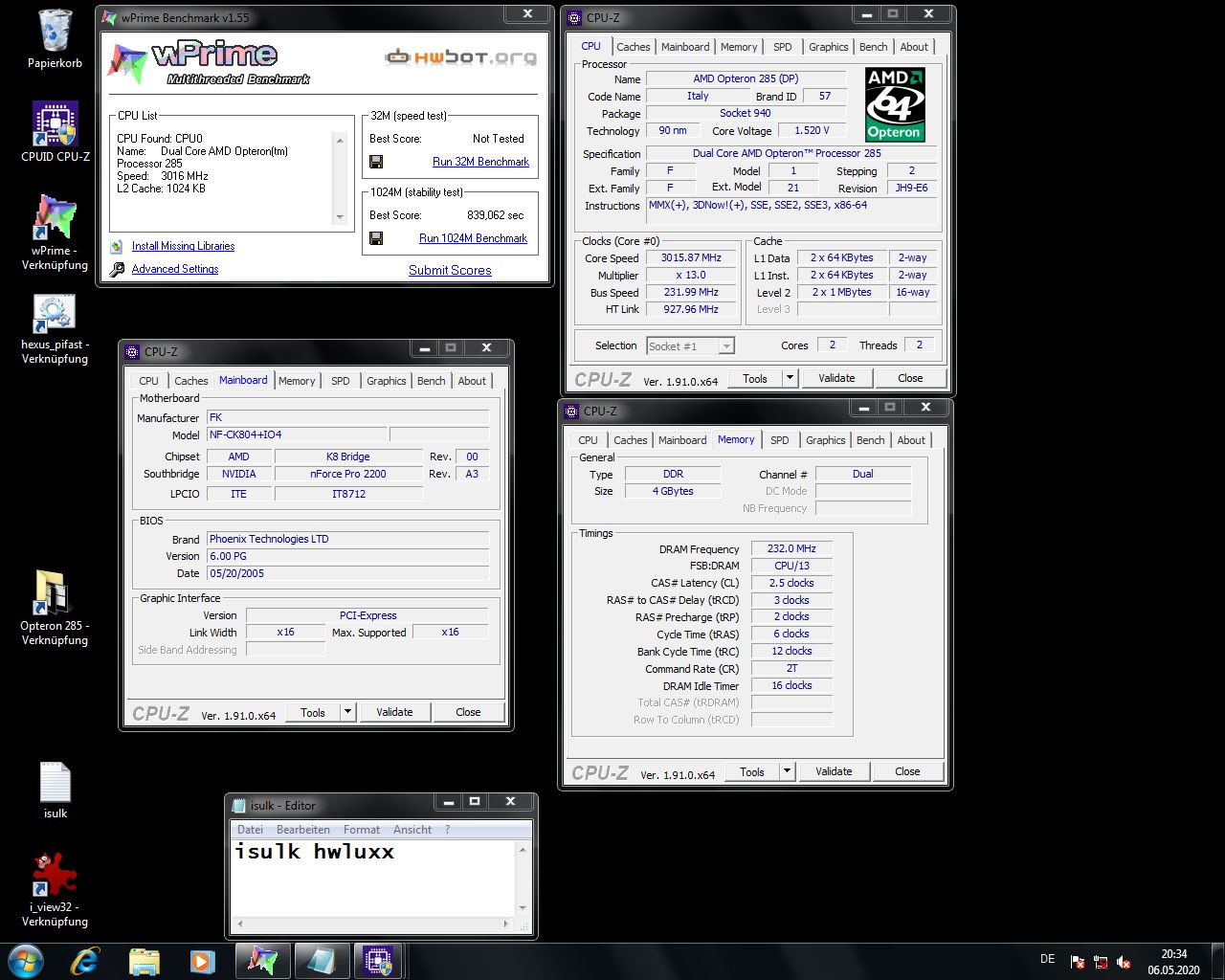This screenshot has height=980, width=1225.
Task: Open Windows Media Player from taskbar
Action: [x=202, y=960]
